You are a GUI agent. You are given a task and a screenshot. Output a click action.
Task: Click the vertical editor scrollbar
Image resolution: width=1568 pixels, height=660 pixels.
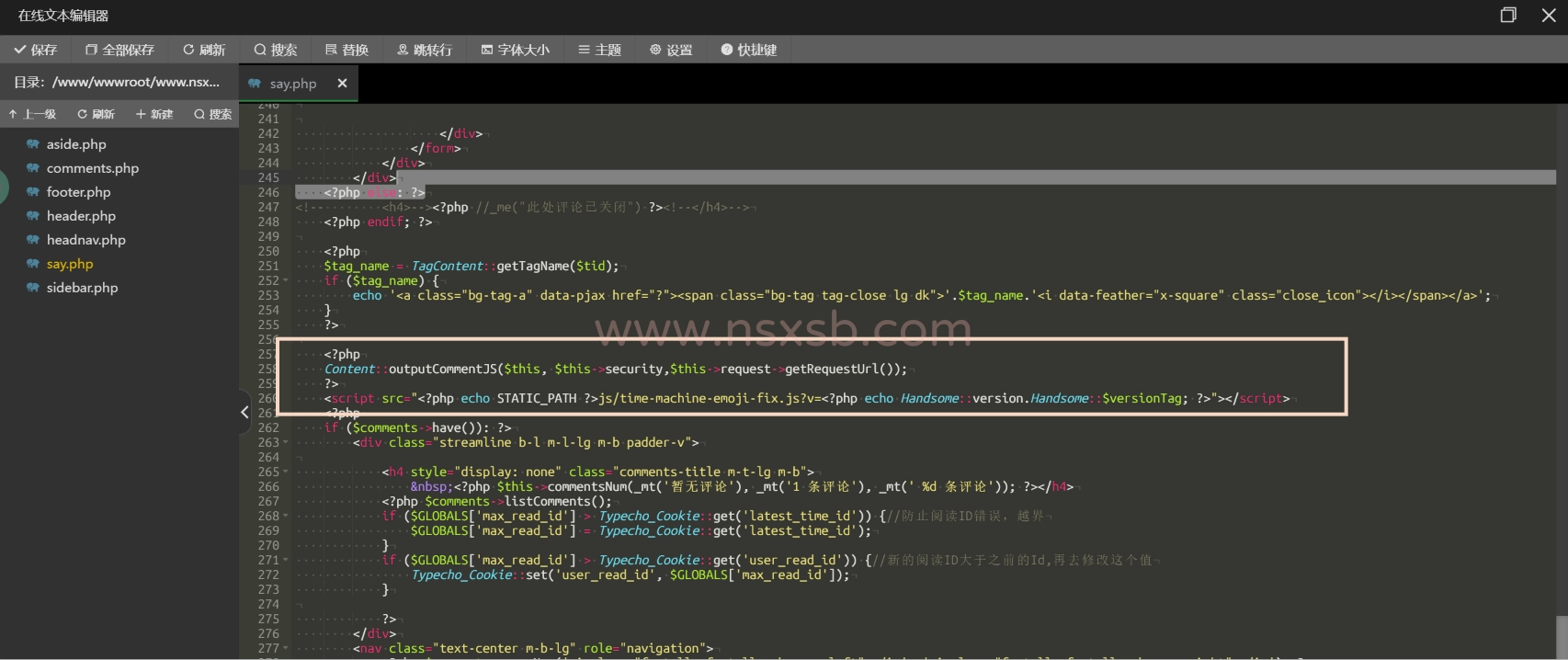[1562, 636]
